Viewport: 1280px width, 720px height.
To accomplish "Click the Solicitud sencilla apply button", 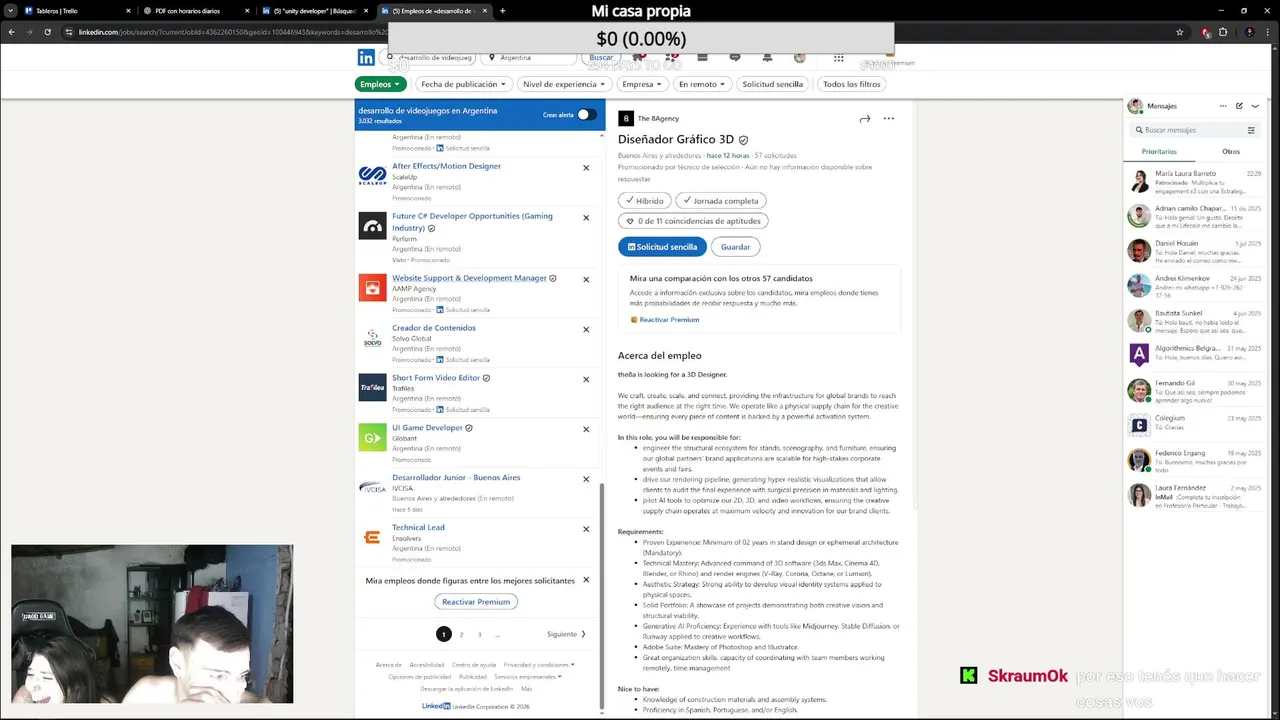I will coord(662,247).
